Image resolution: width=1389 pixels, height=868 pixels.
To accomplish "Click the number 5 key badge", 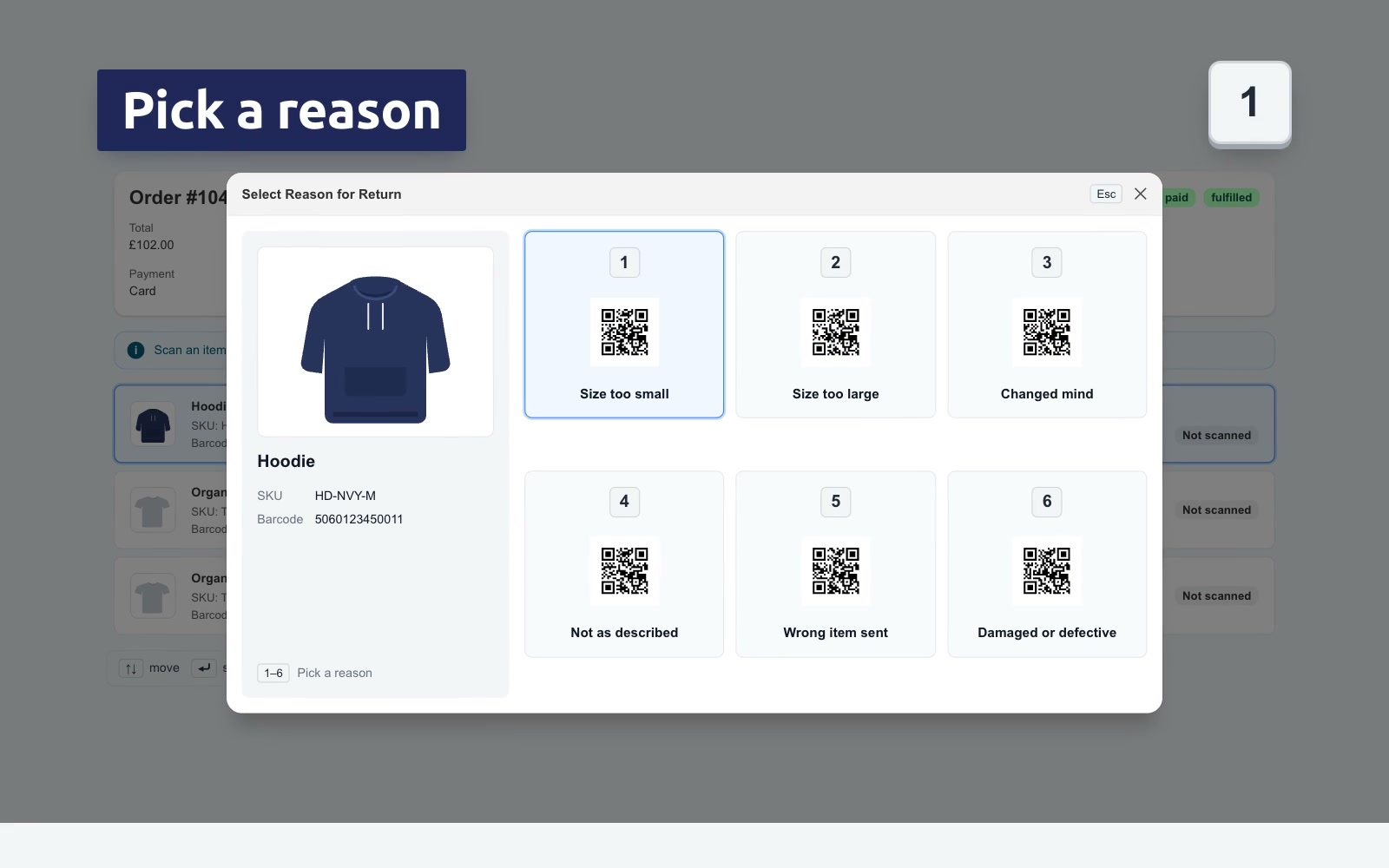I will [x=835, y=501].
